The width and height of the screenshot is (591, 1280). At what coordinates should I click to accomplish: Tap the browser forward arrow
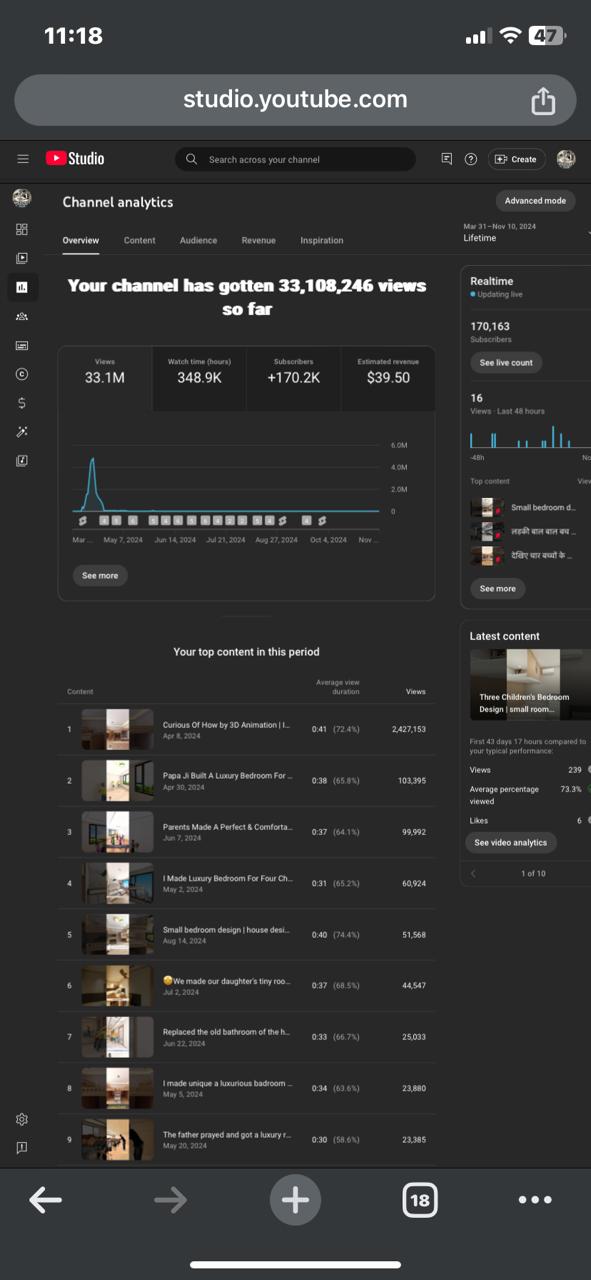pyautogui.click(x=170, y=1200)
